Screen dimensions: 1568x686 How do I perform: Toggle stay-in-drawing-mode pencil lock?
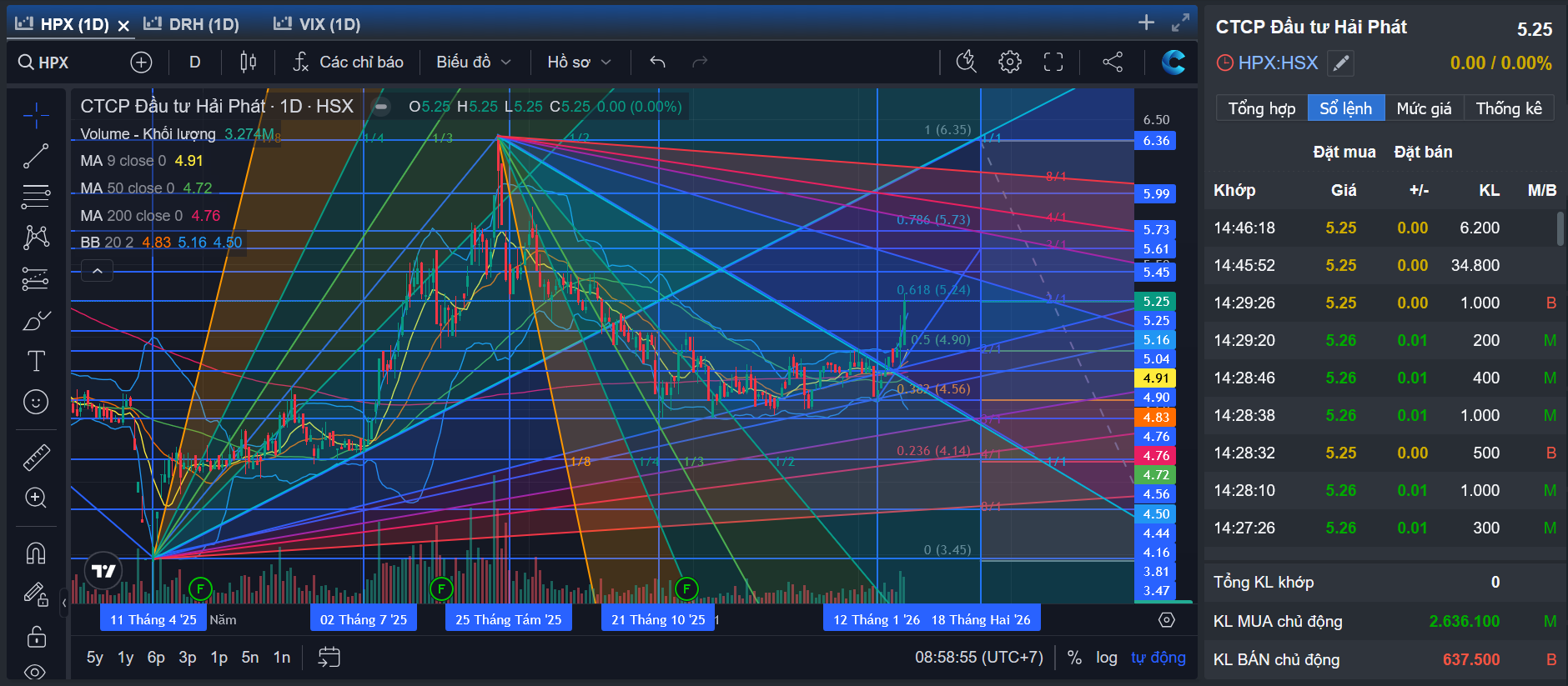click(x=36, y=594)
